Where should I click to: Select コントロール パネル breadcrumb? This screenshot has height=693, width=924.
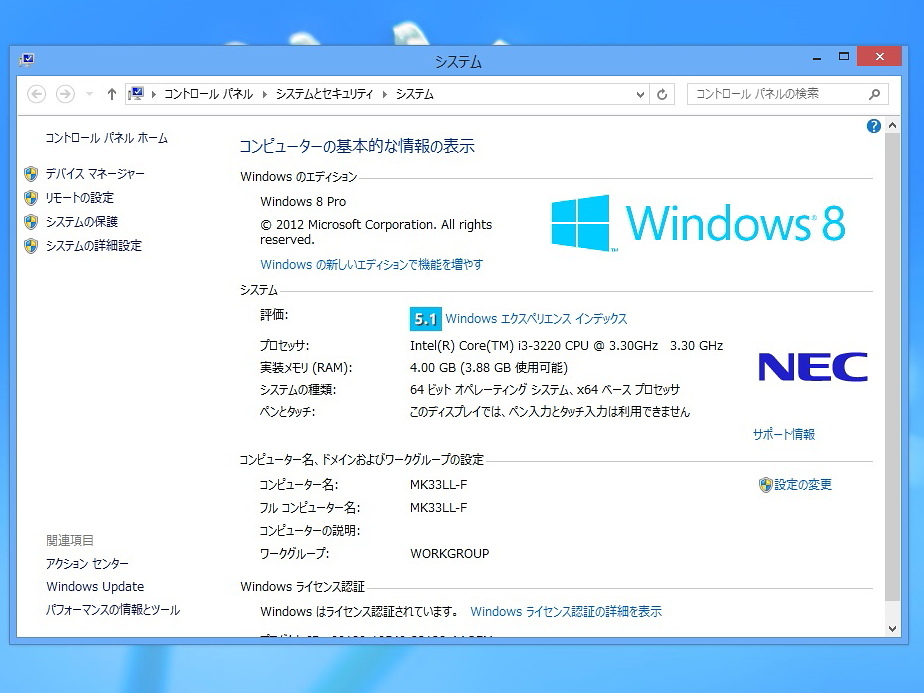point(209,94)
